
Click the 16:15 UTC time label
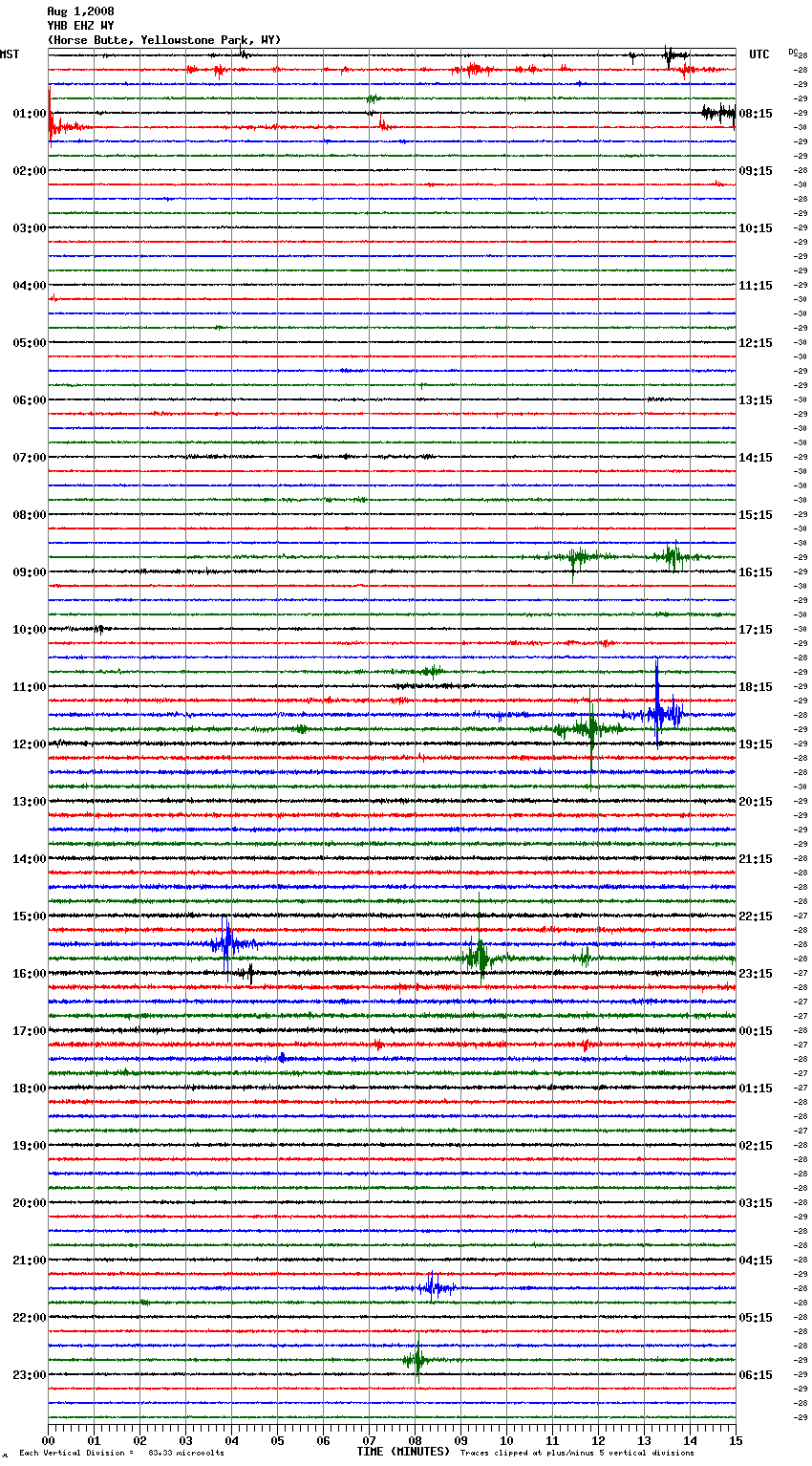point(756,572)
